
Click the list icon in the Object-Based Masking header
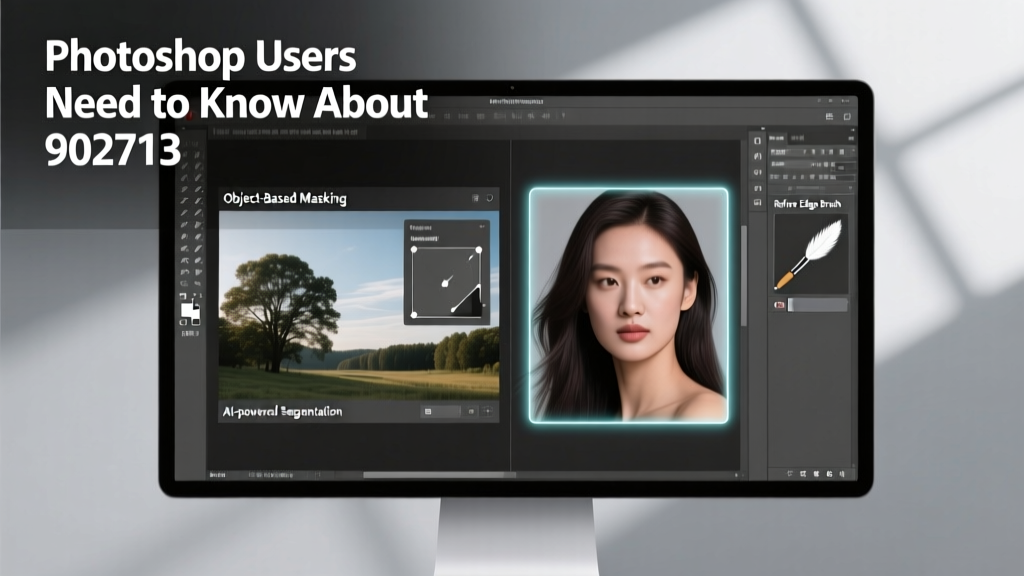click(x=475, y=198)
